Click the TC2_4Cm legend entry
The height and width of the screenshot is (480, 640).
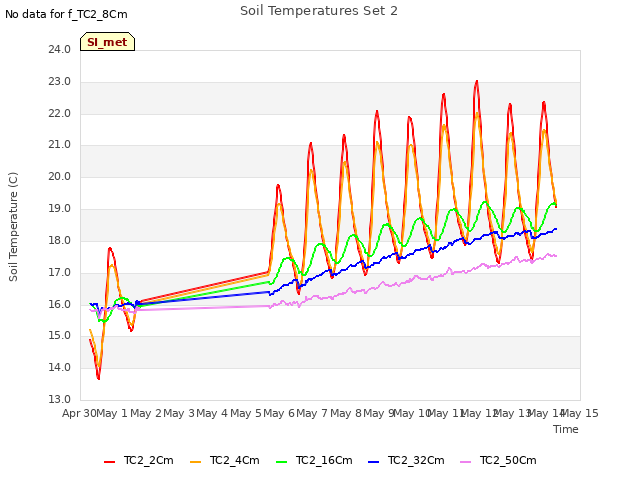coord(225,460)
